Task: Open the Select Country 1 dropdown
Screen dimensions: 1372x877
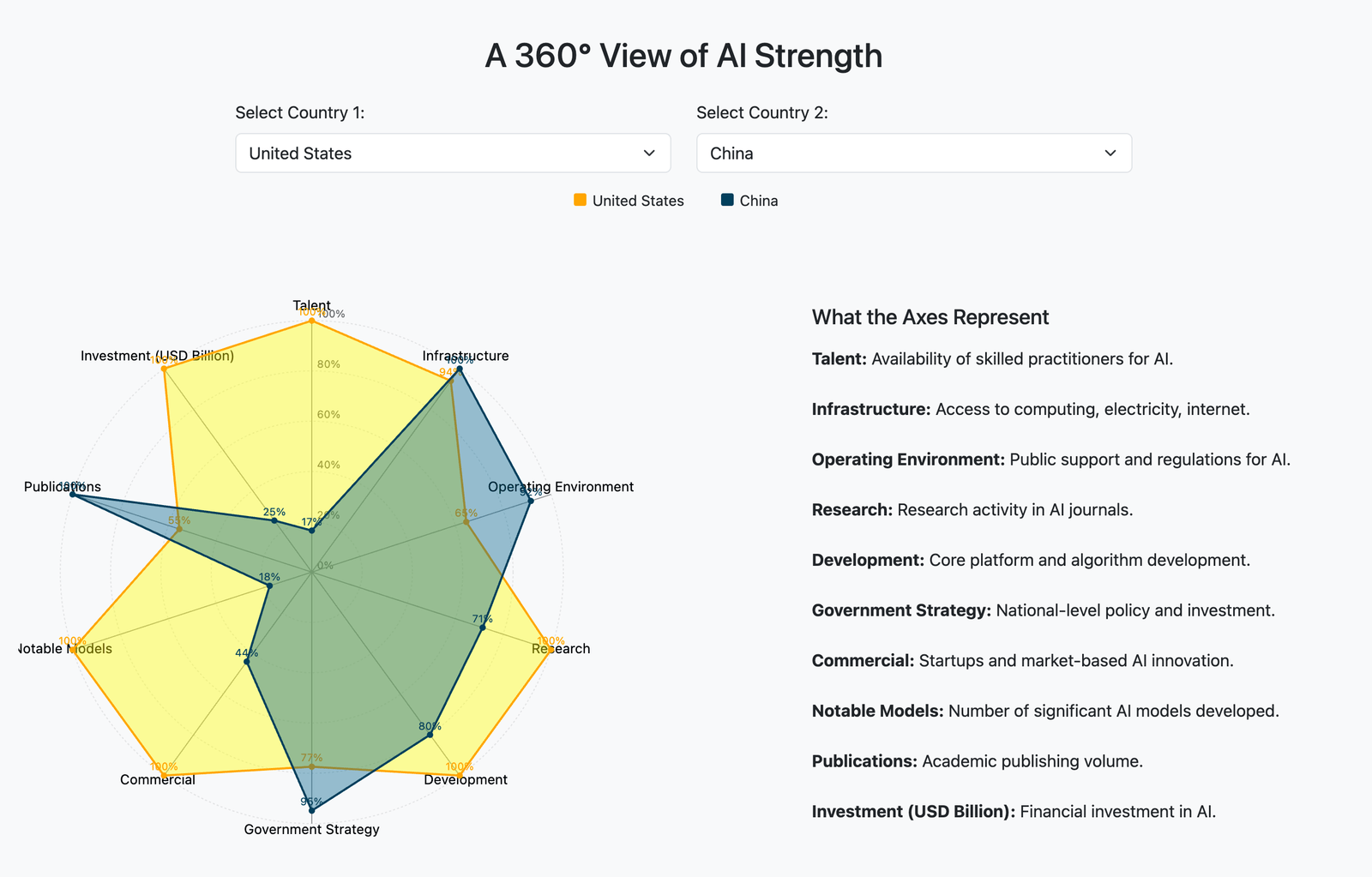Action: click(x=453, y=153)
